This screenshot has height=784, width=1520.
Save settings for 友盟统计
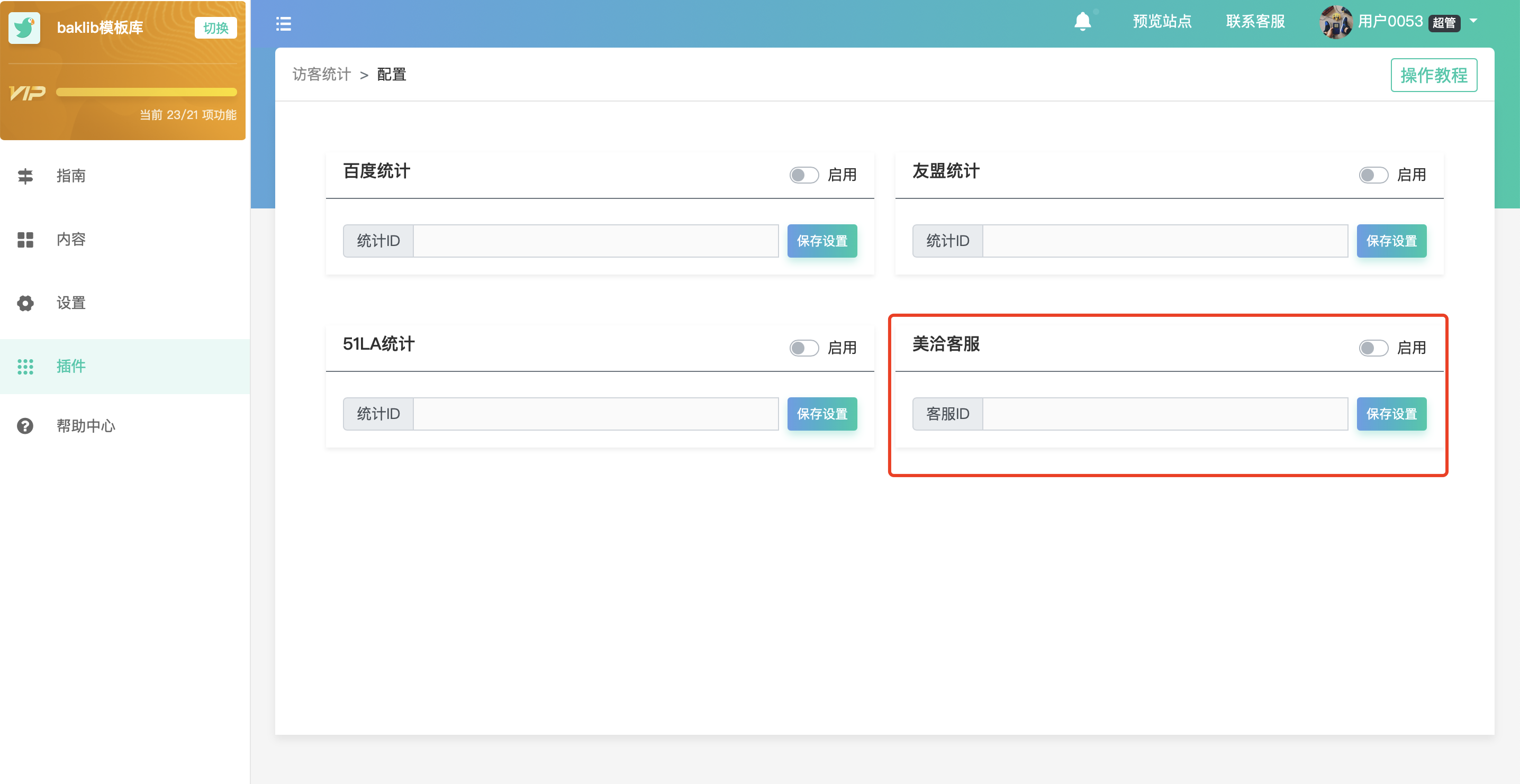pos(1391,241)
